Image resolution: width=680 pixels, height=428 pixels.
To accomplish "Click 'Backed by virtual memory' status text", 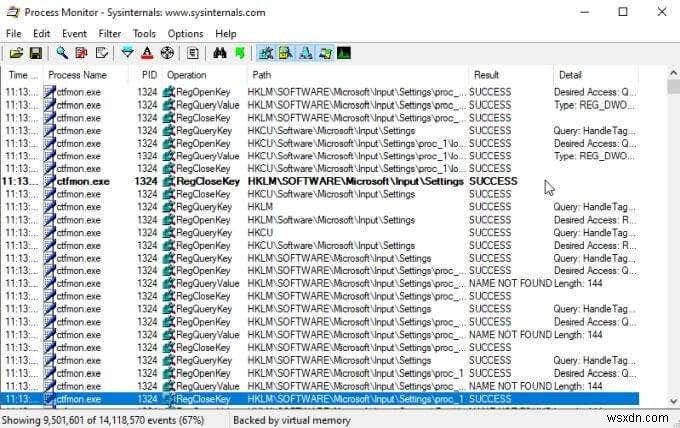I will (x=292, y=420).
